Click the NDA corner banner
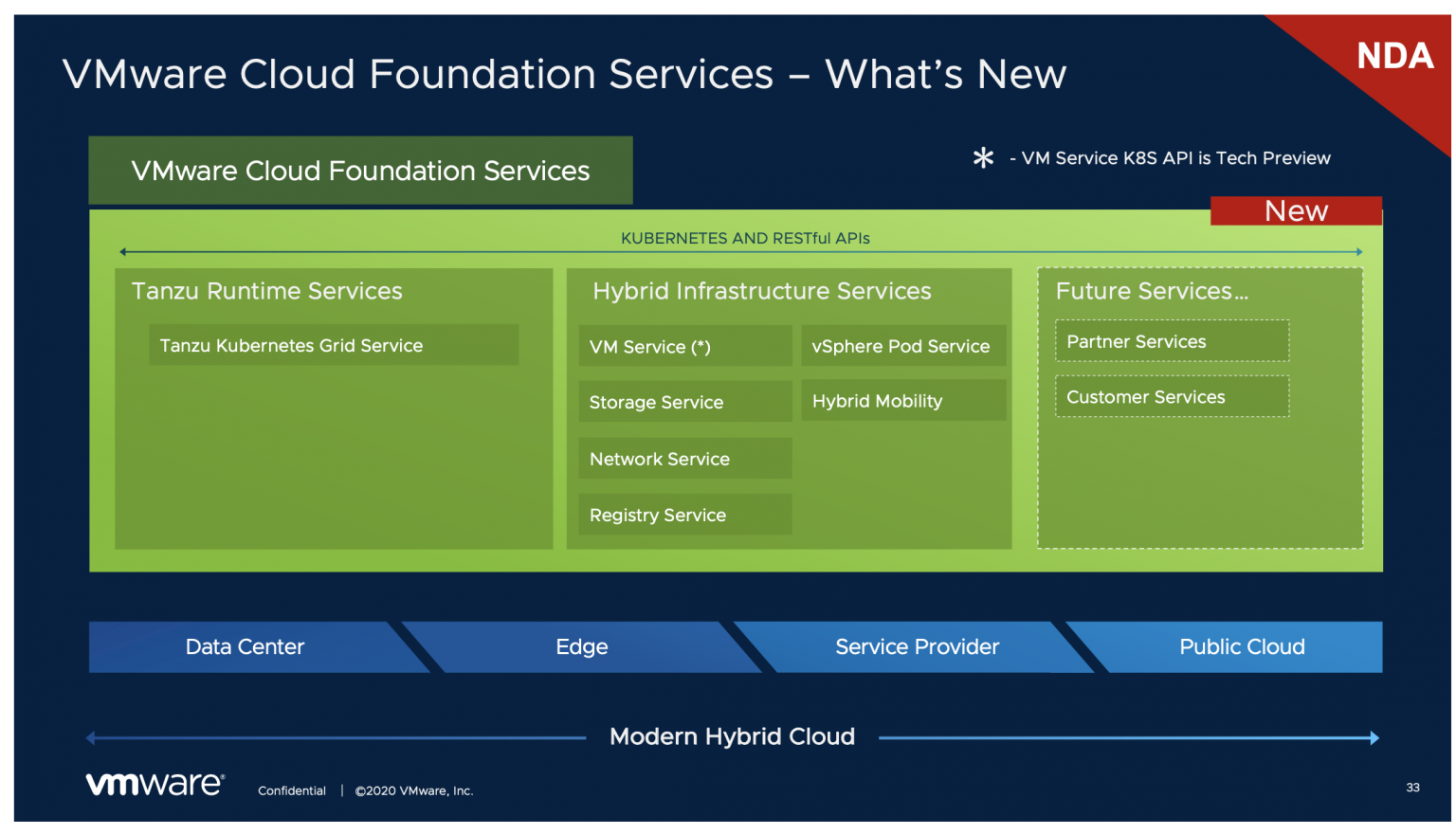Image resolution: width=1456 pixels, height=835 pixels. tap(1394, 56)
